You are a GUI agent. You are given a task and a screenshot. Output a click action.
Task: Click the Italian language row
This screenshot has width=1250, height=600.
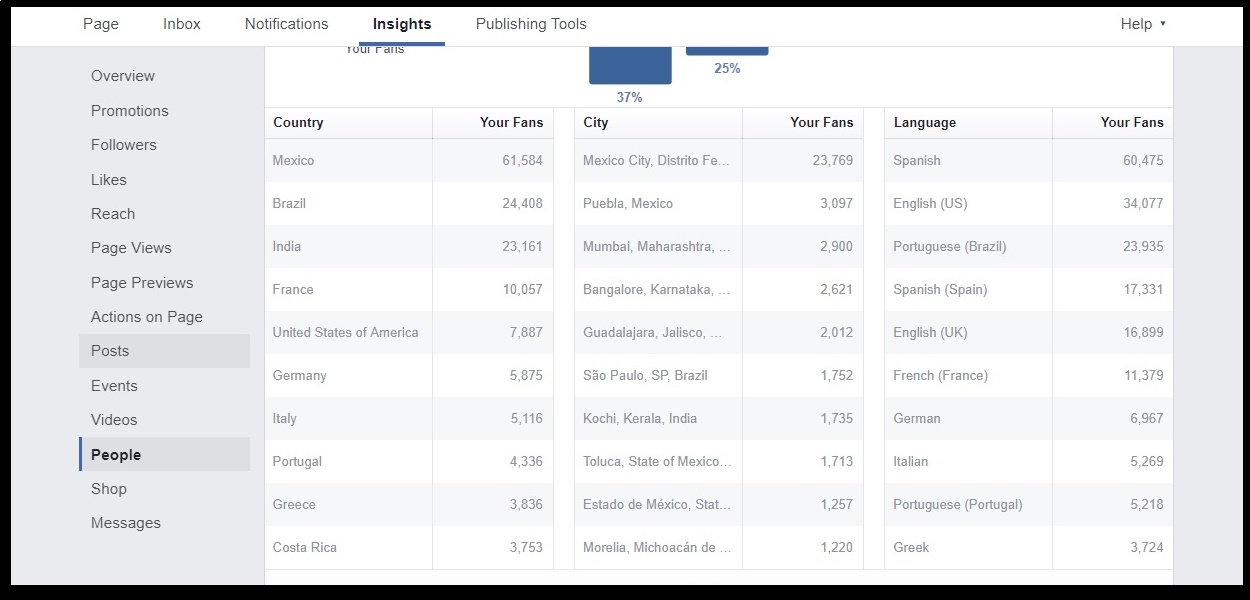[x=1029, y=461]
